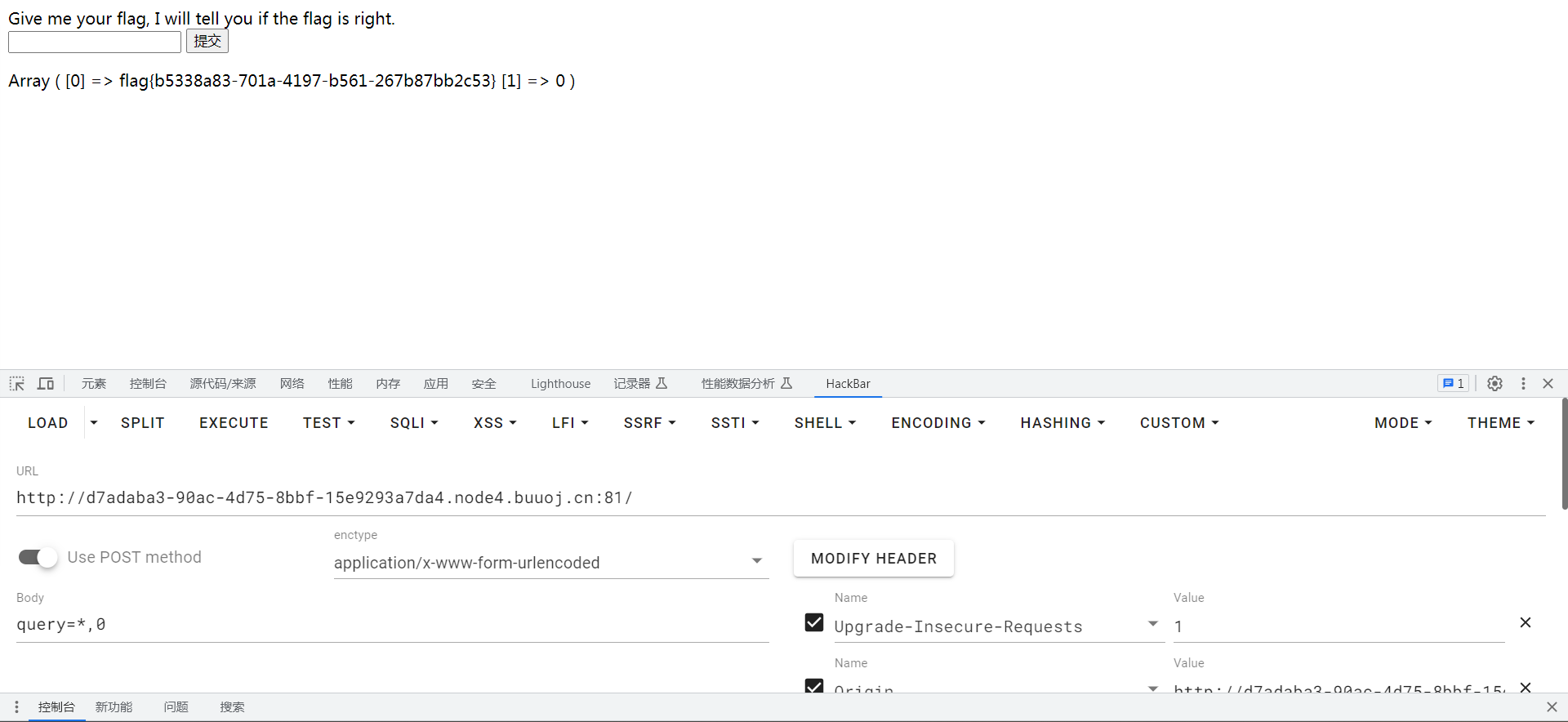Open the SQLI dropdown menu

pos(414,423)
